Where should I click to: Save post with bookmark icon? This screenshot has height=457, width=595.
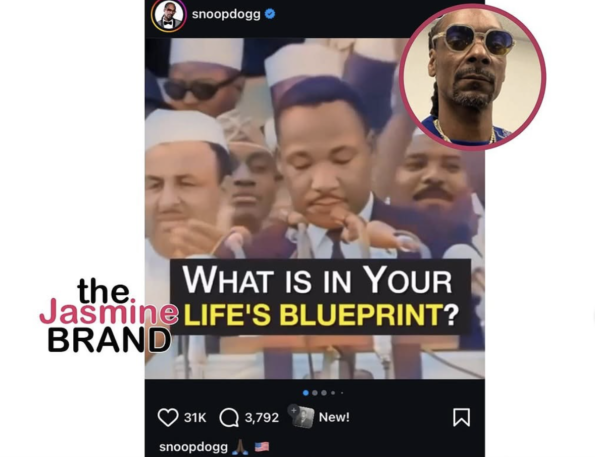pos(461,417)
